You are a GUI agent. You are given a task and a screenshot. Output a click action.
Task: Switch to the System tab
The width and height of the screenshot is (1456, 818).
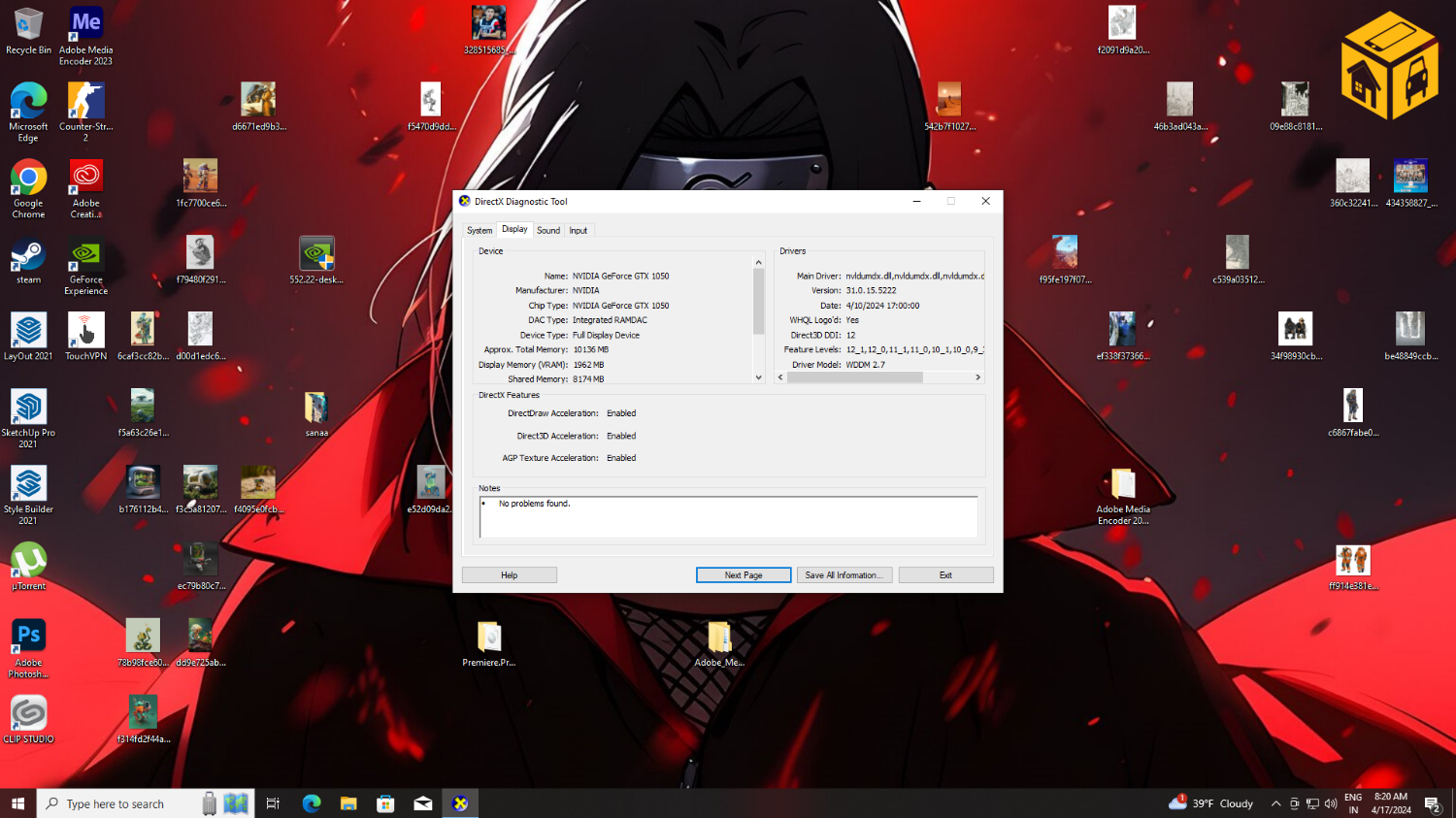click(480, 231)
